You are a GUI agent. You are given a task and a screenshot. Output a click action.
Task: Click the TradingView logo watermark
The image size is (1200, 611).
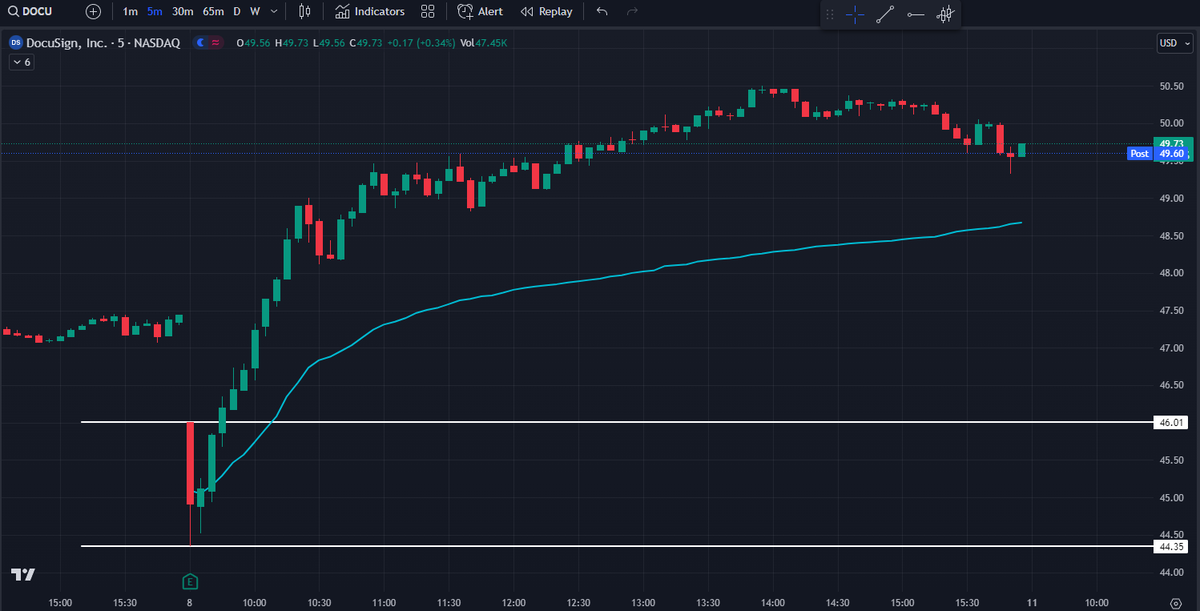[23, 575]
